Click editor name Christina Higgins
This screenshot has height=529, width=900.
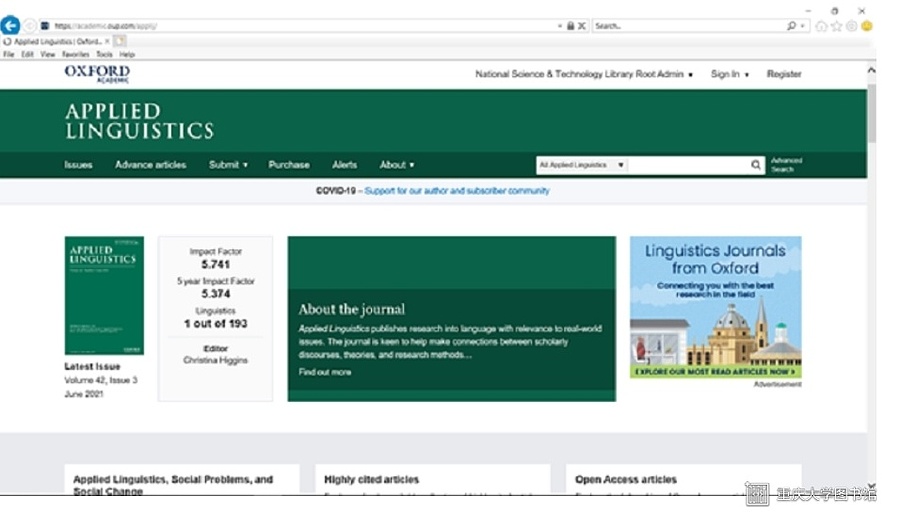coord(215,360)
